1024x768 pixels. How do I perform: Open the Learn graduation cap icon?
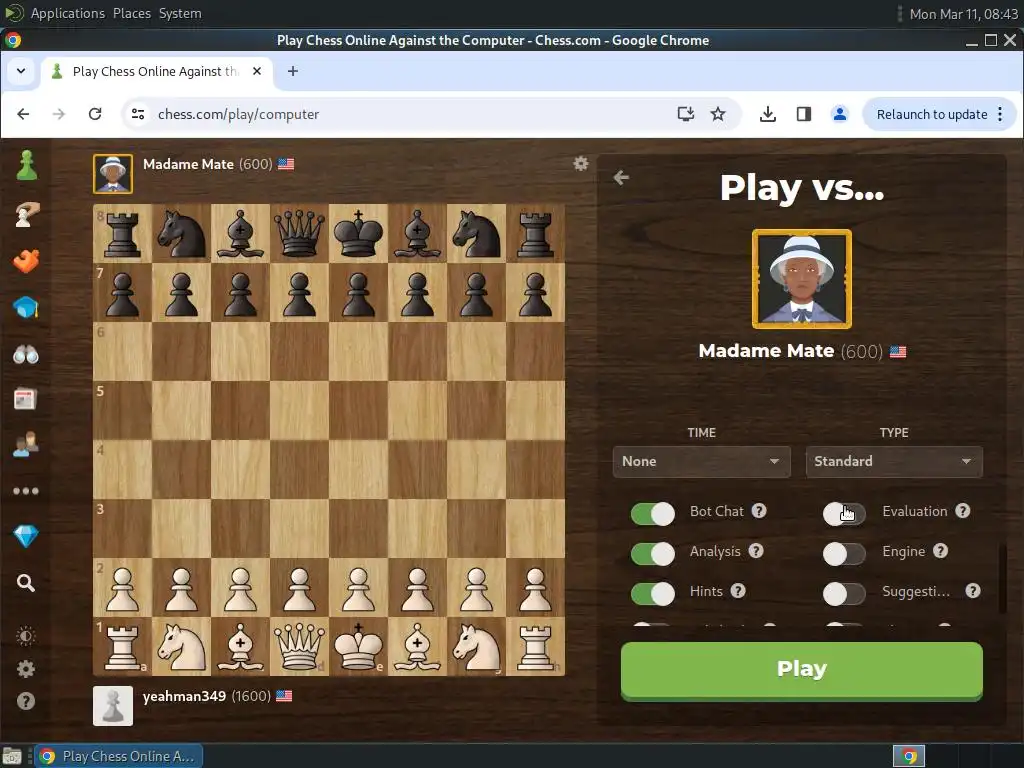(26, 307)
